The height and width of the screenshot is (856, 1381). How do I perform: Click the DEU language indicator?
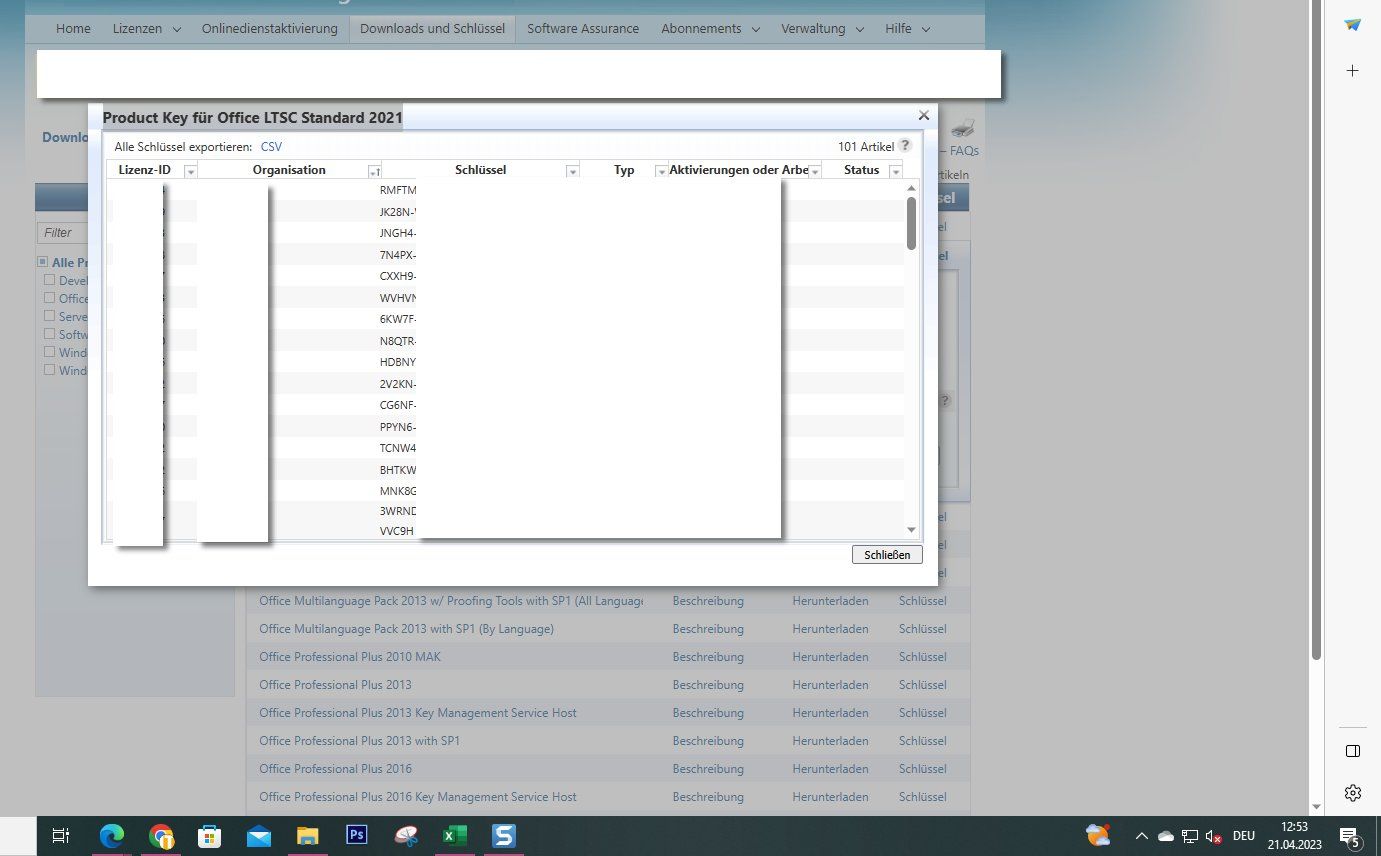1244,836
